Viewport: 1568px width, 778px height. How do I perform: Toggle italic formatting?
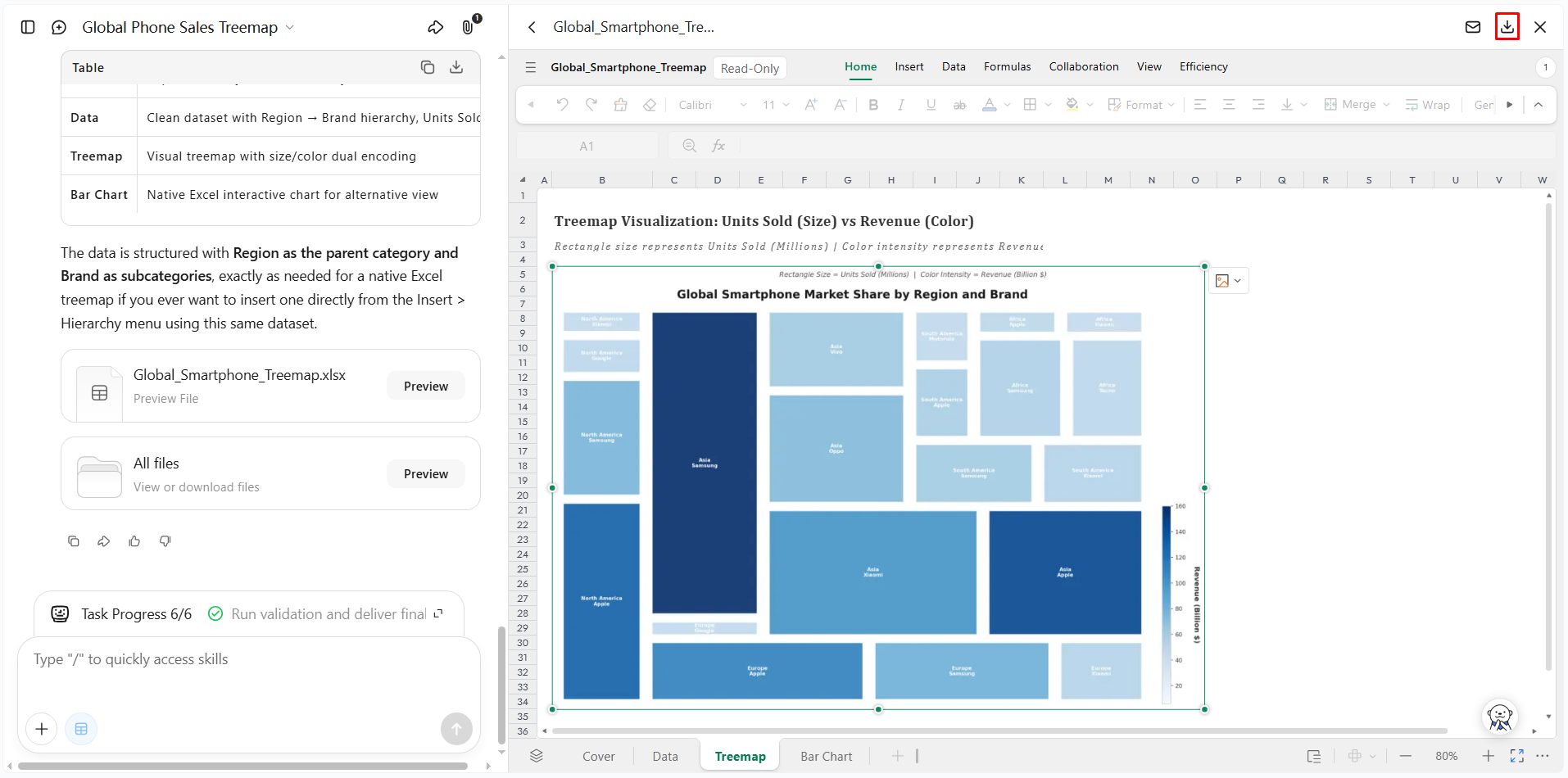coord(901,105)
